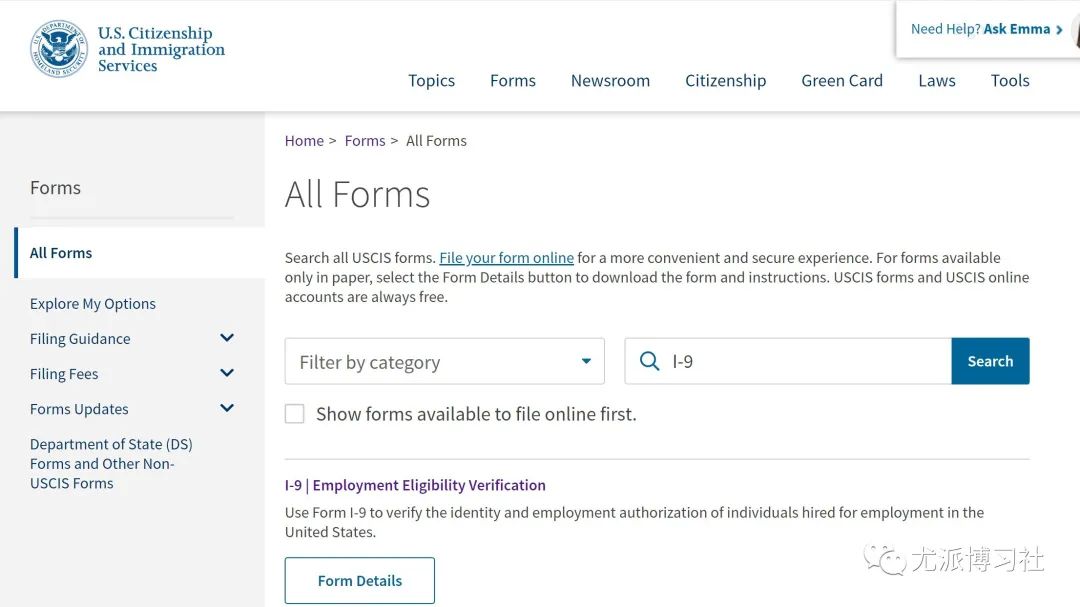This screenshot has width=1080, height=607.
Task: Open the Newsroom navigation item
Action: (x=610, y=81)
